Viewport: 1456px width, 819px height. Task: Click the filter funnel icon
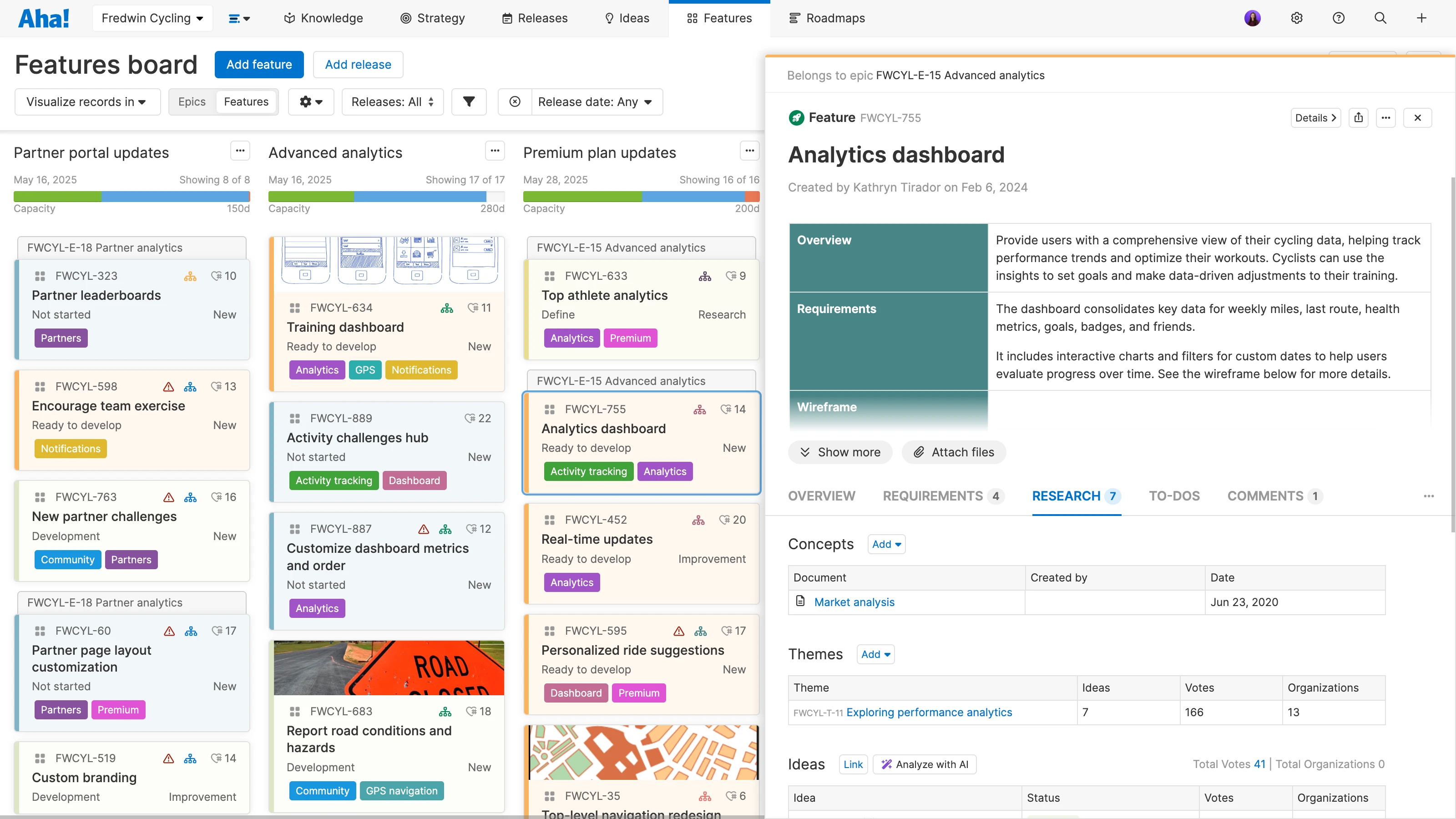tap(469, 102)
